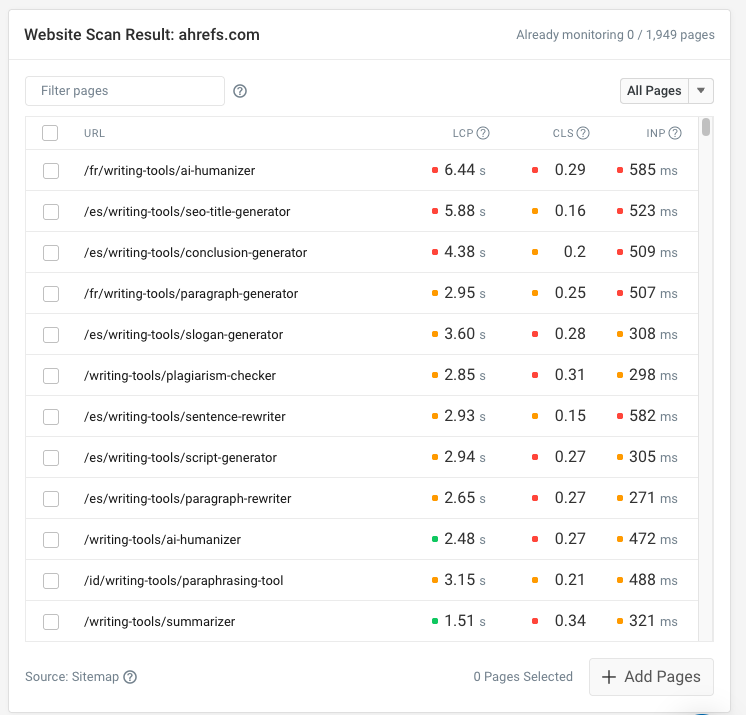The width and height of the screenshot is (746, 715).
Task: Click the 0 Pages Selected counter
Action: click(523, 676)
